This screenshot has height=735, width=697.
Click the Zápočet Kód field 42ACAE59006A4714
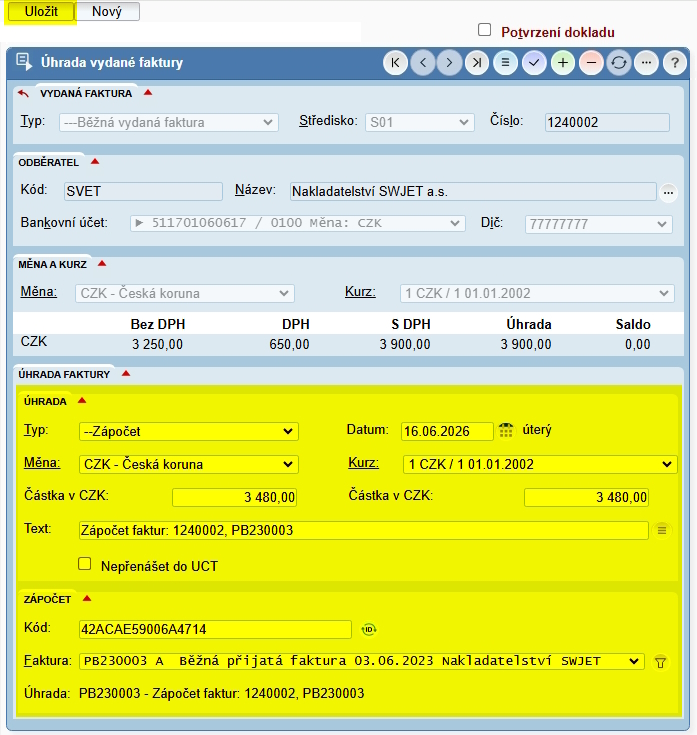tap(215, 630)
